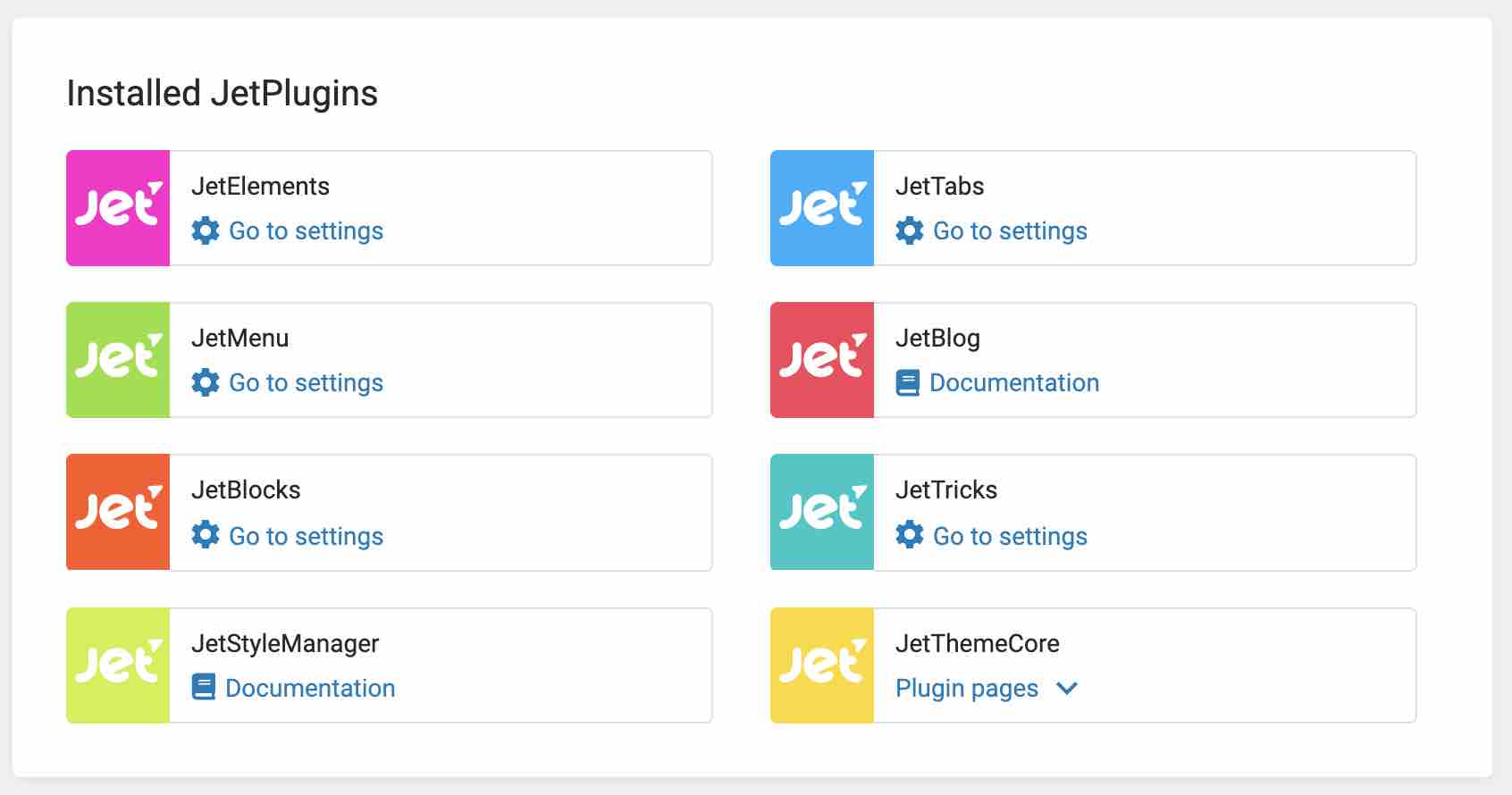This screenshot has height=795, width=1512.
Task: Click the pink JetElements plugin logo
Action: [x=118, y=208]
